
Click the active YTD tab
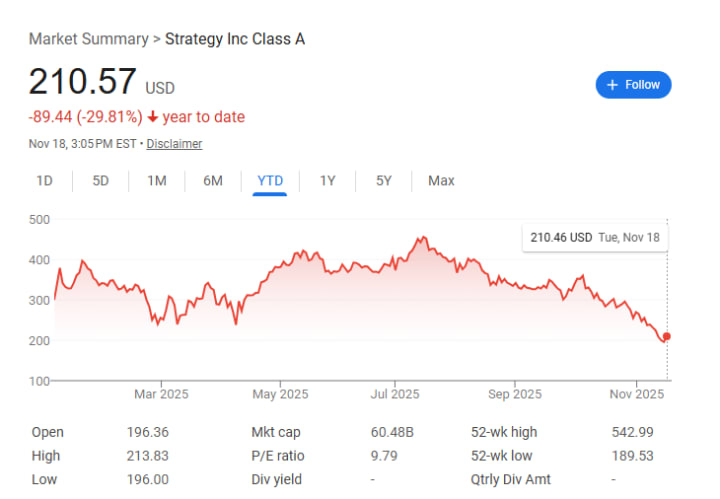click(270, 181)
